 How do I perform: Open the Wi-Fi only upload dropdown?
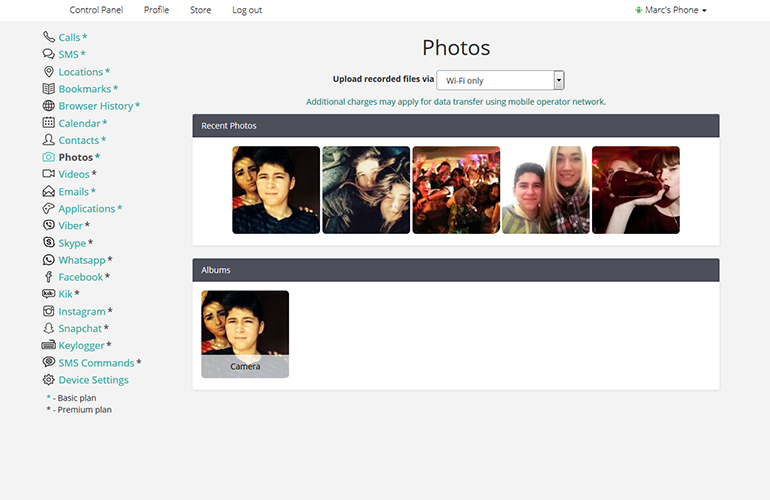pos(500,80)
